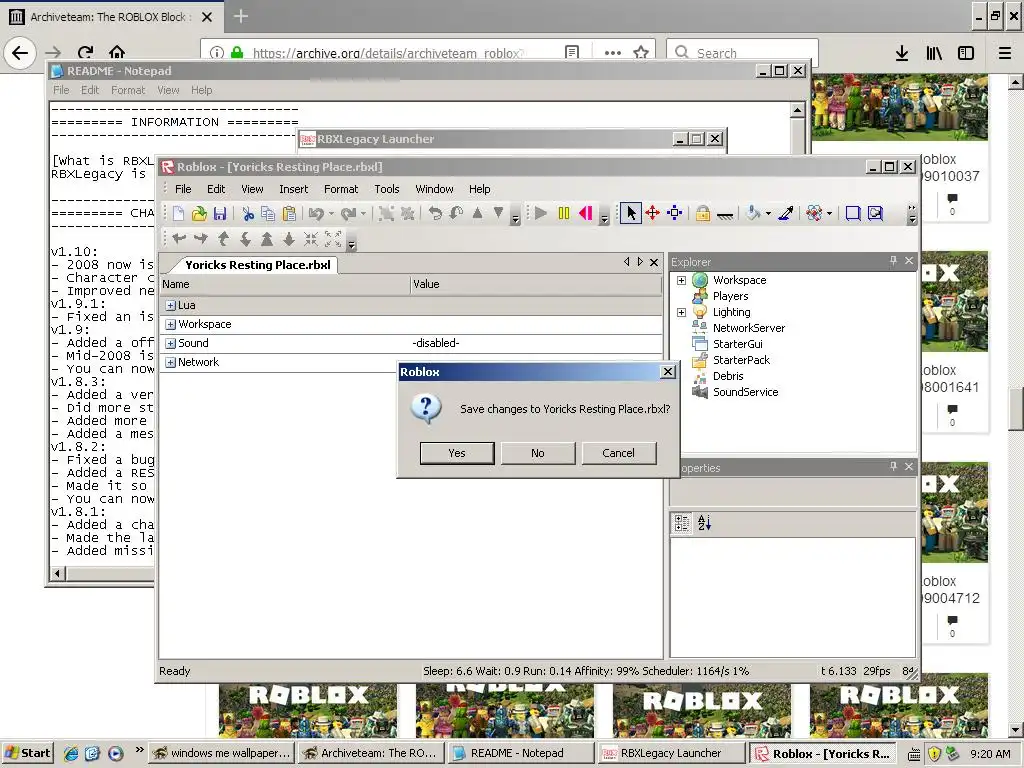Select the Yoricks Resting Place.rbxl tab
The width and height of the screenshot is (1024, 768).
tap(257, 264)
